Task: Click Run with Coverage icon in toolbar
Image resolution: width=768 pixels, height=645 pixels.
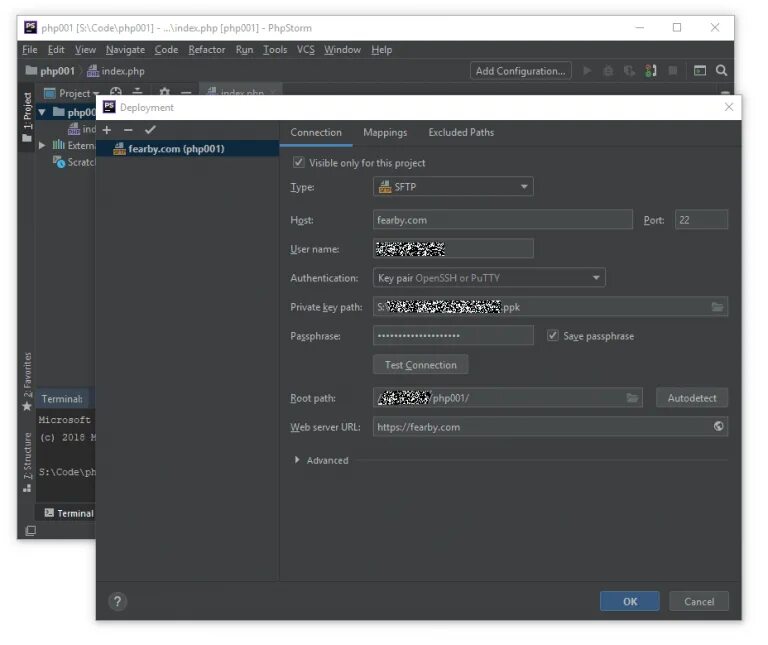Action: (x=629, y=71)
